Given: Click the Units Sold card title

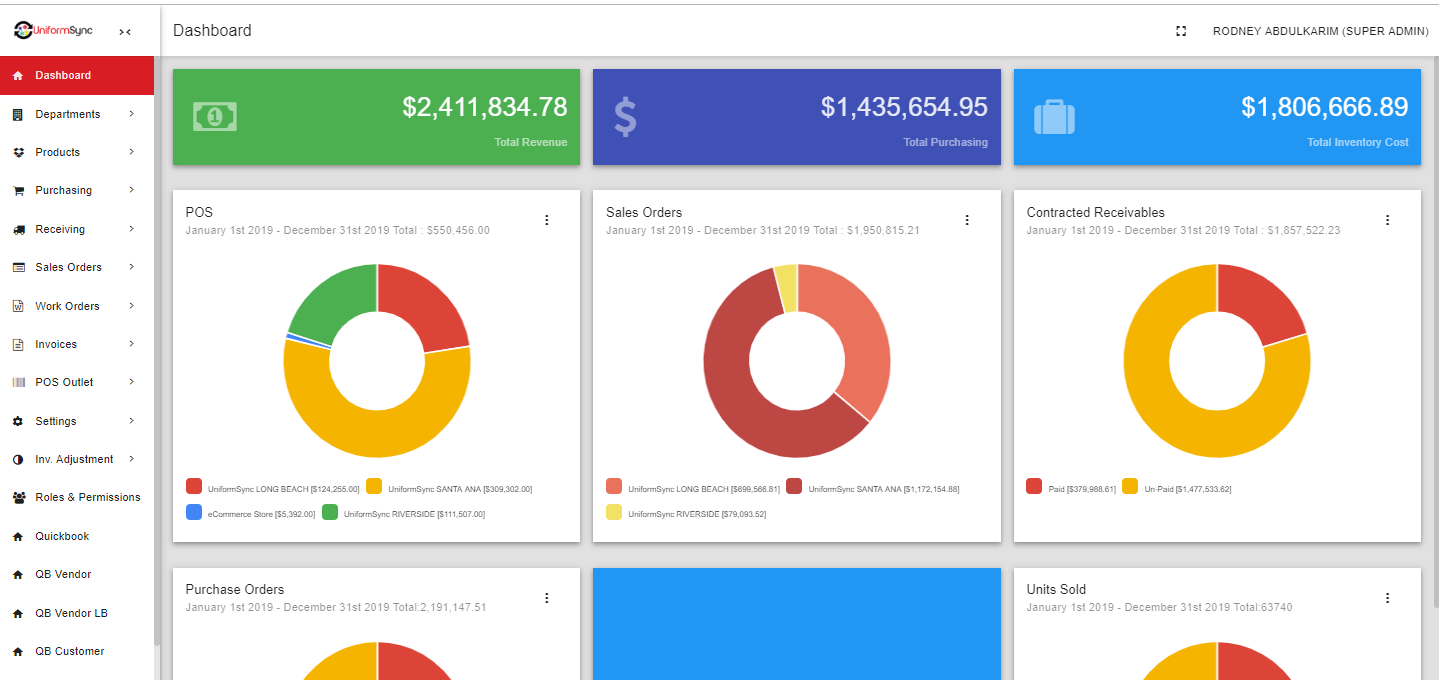Looking at the screenshot, I should click(x=1056, y=590).
